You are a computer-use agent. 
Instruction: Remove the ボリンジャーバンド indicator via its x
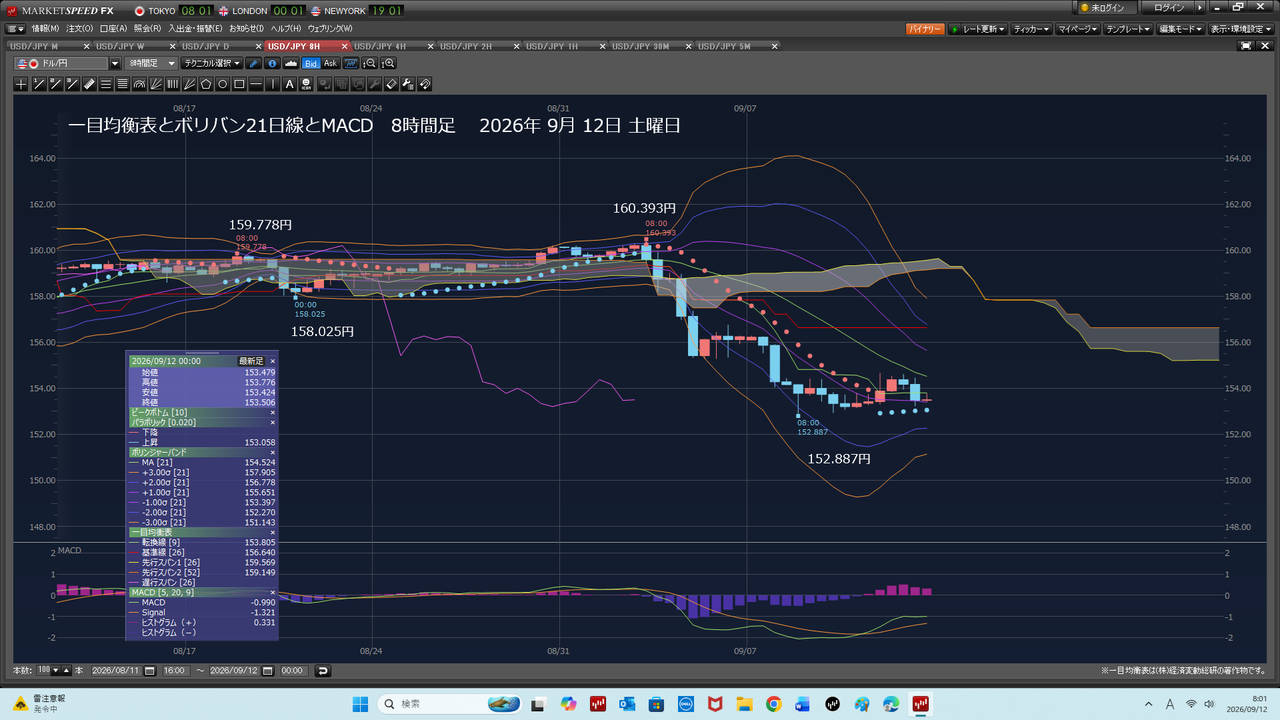coord(272,452)
